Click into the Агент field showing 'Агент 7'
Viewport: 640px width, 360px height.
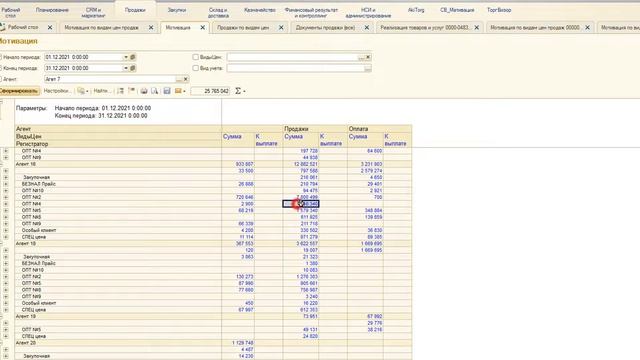110,79
